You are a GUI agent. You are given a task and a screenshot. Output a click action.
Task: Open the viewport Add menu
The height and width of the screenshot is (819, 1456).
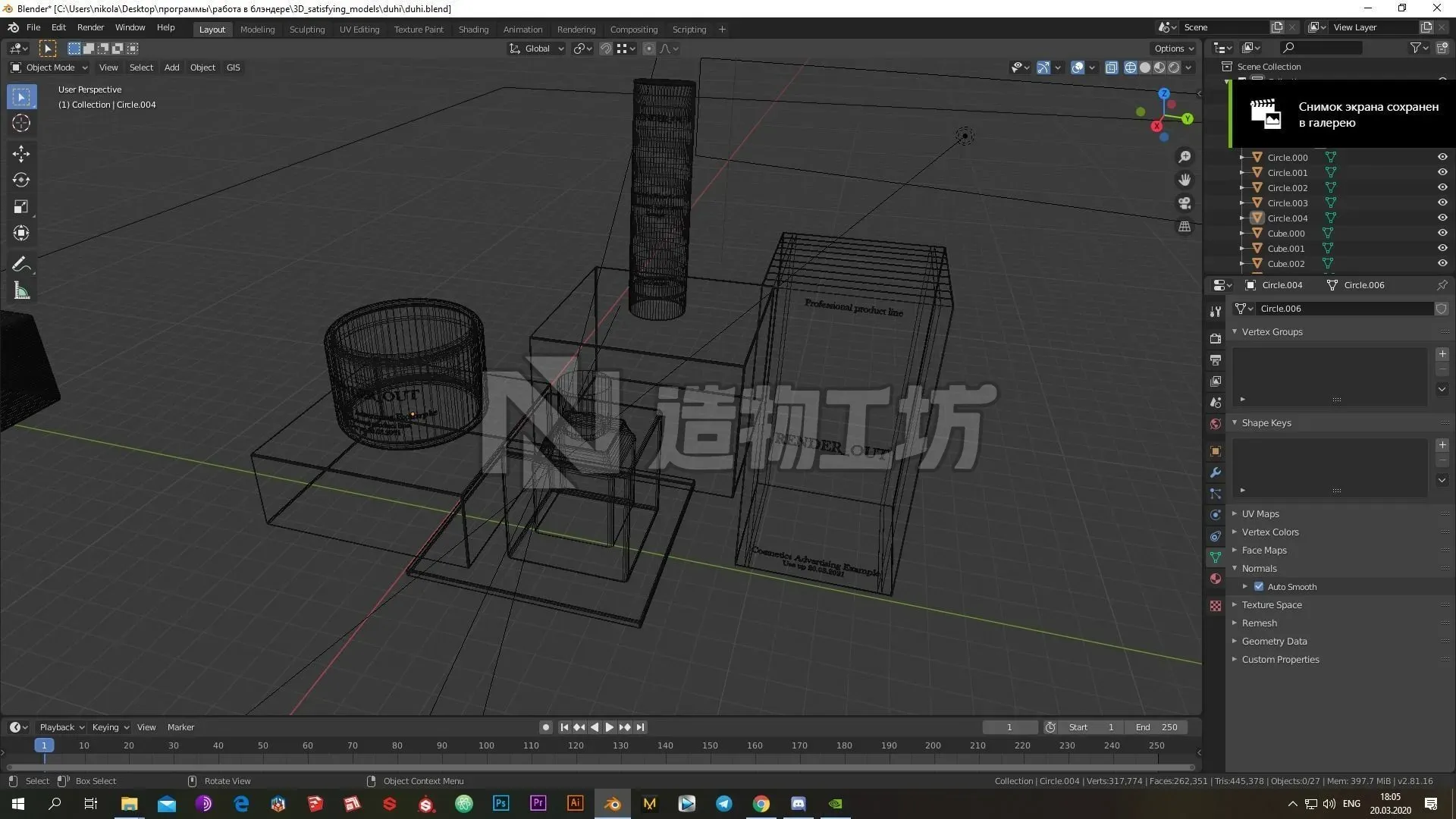[172, 67]
